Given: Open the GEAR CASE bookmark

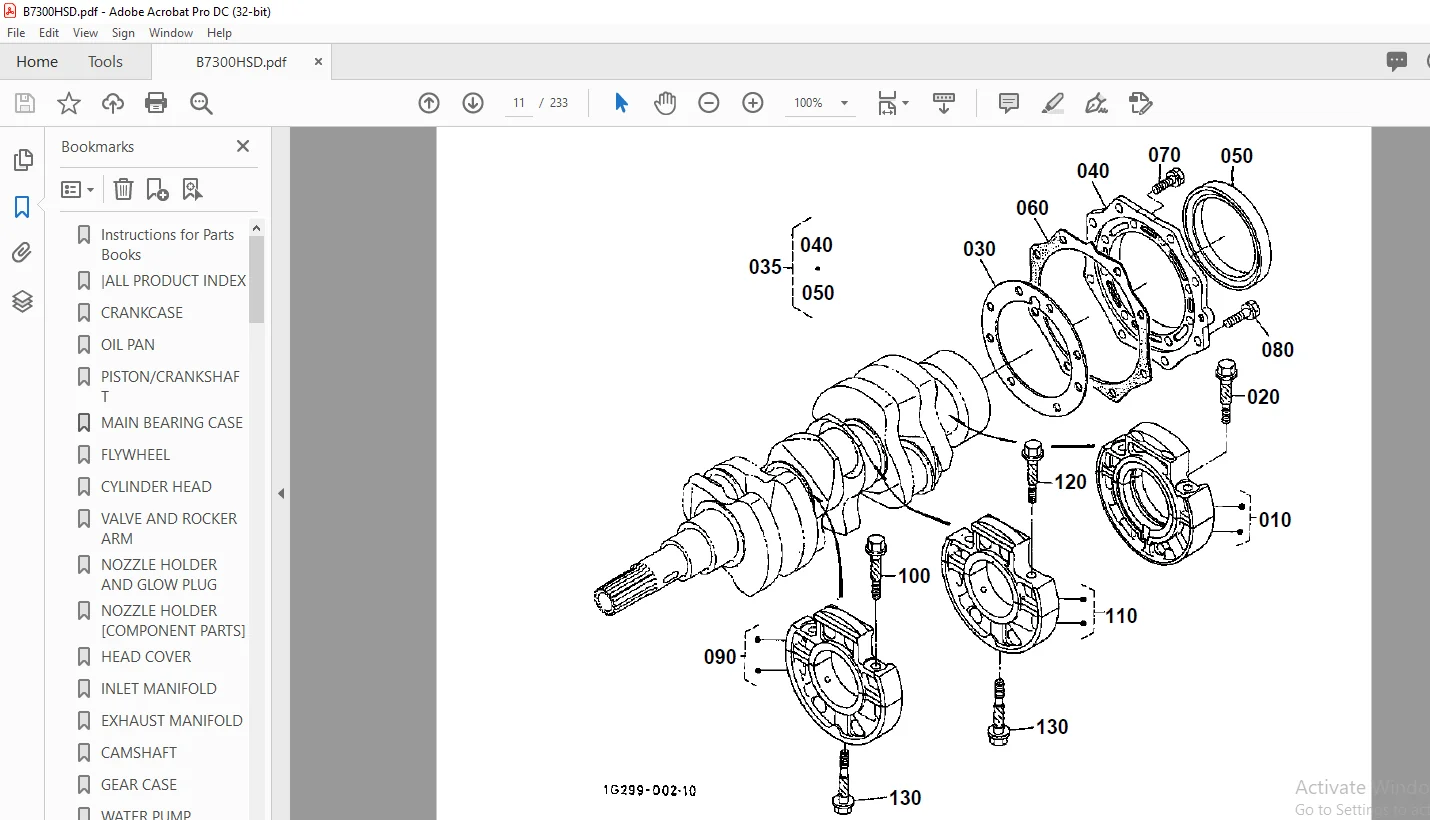Looking at the screenshot, I should pos(139,784).
